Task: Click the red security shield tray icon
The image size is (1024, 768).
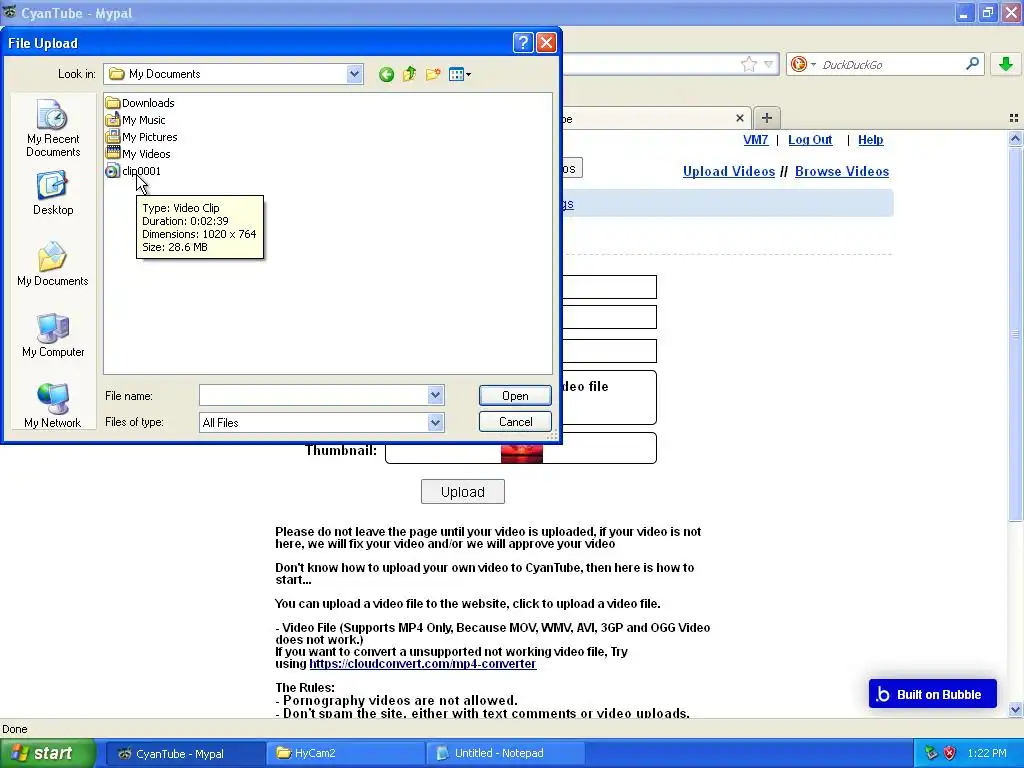Action: click(950, 753)
